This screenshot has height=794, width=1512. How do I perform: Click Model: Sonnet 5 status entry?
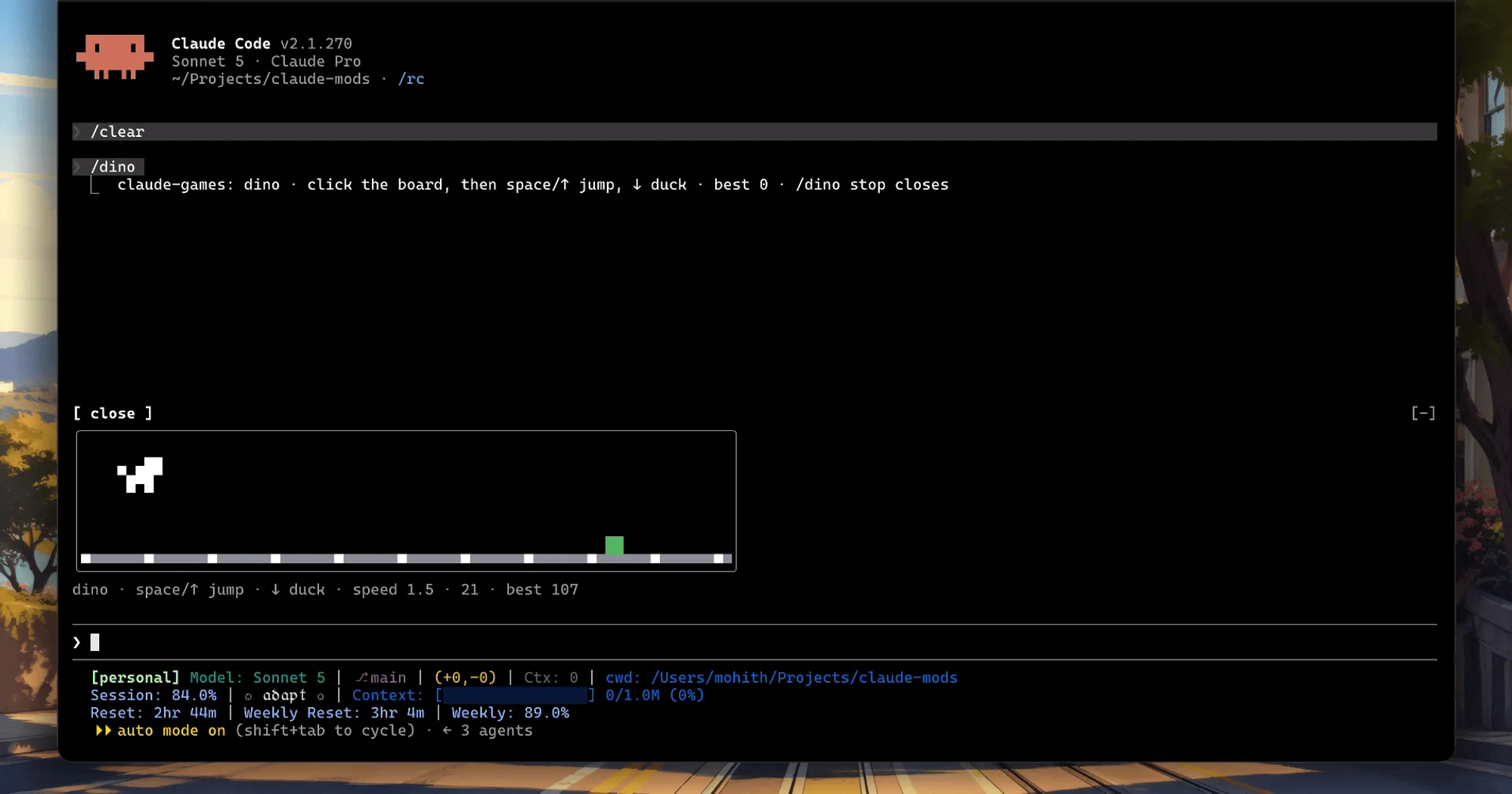(x=257, y=678)
